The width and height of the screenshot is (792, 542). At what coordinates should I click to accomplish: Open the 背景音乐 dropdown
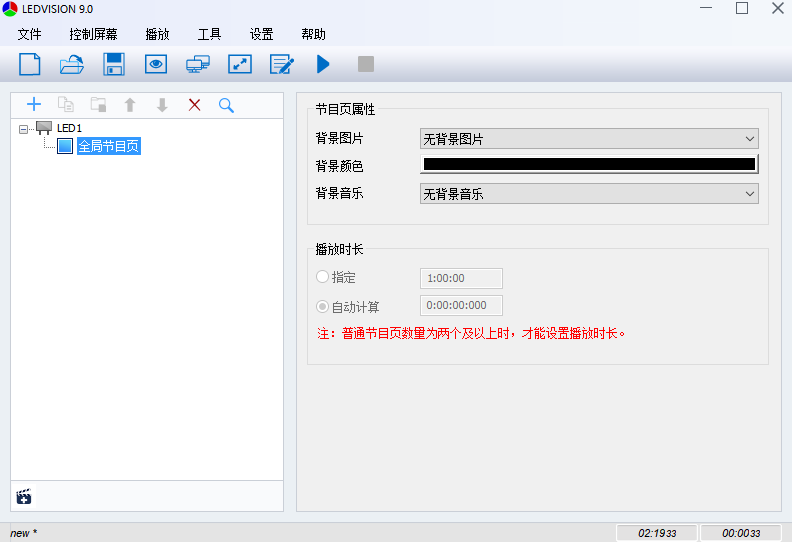tap(588, 194)
